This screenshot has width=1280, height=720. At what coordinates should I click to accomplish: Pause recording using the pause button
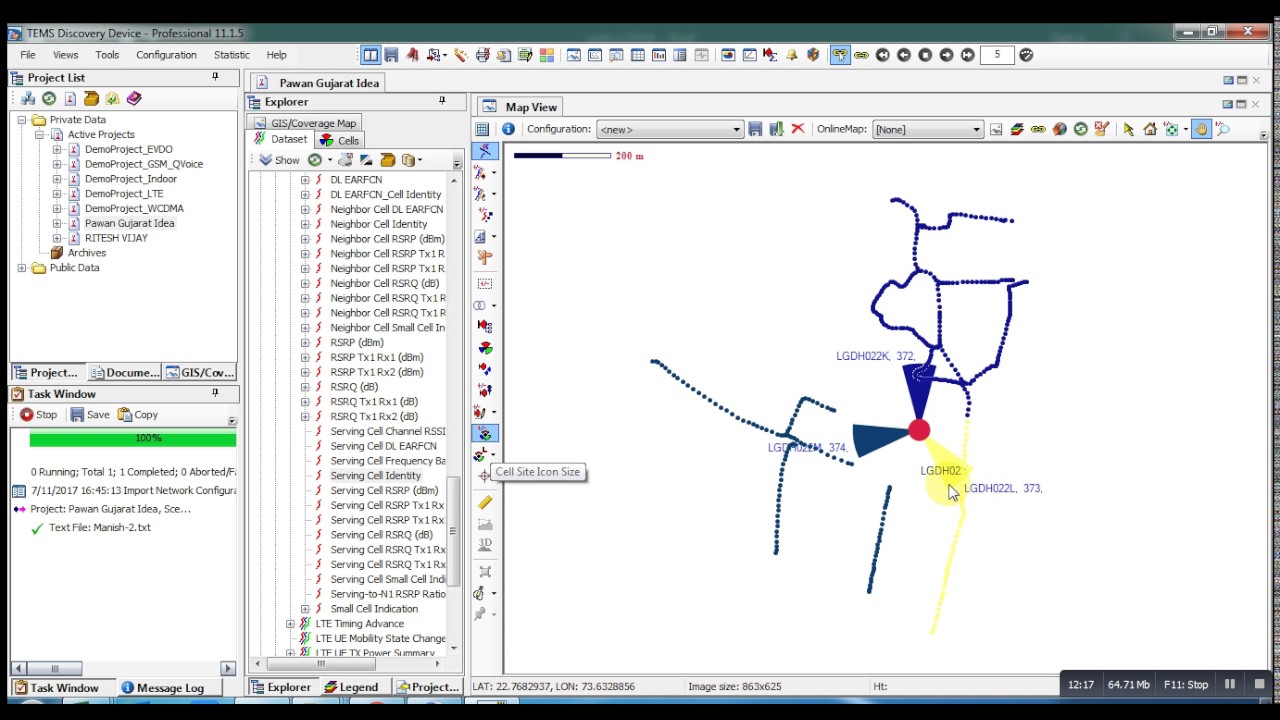click(1230, 685)
